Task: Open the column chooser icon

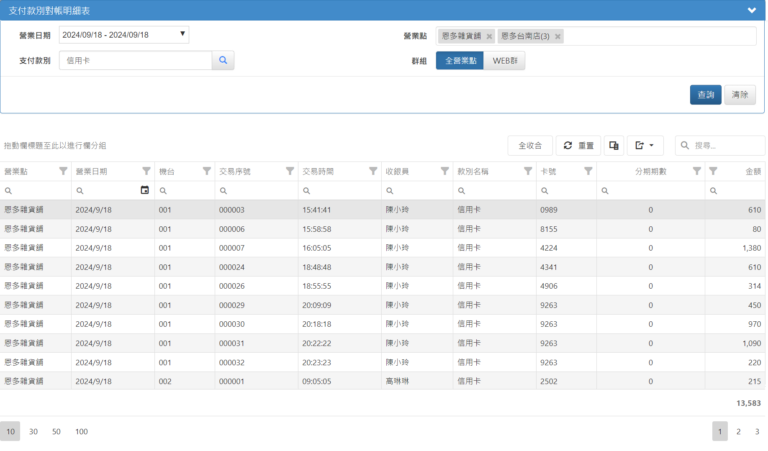Action: click(x=614, y=145)
